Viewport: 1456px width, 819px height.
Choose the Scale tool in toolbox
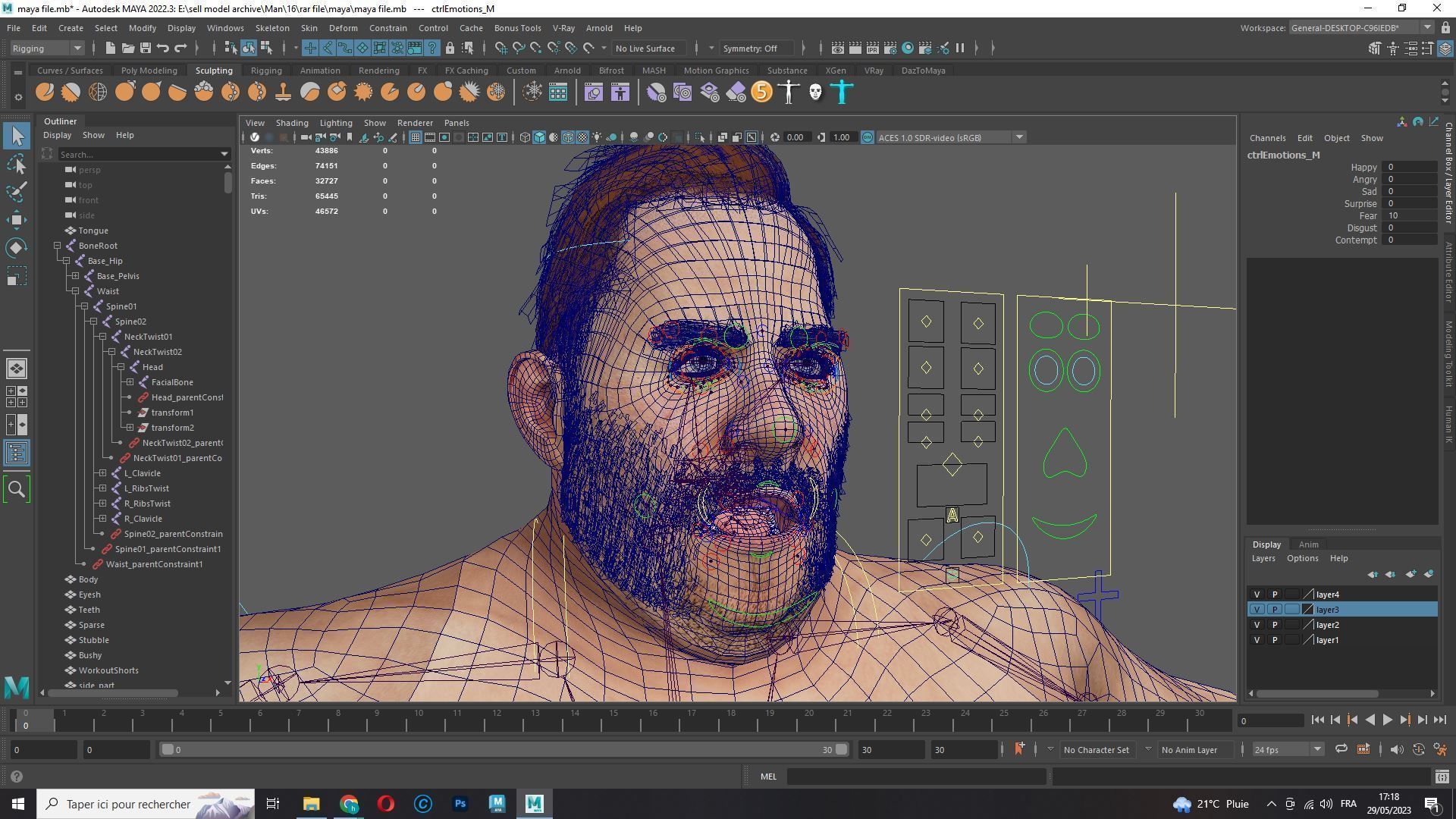17,276
